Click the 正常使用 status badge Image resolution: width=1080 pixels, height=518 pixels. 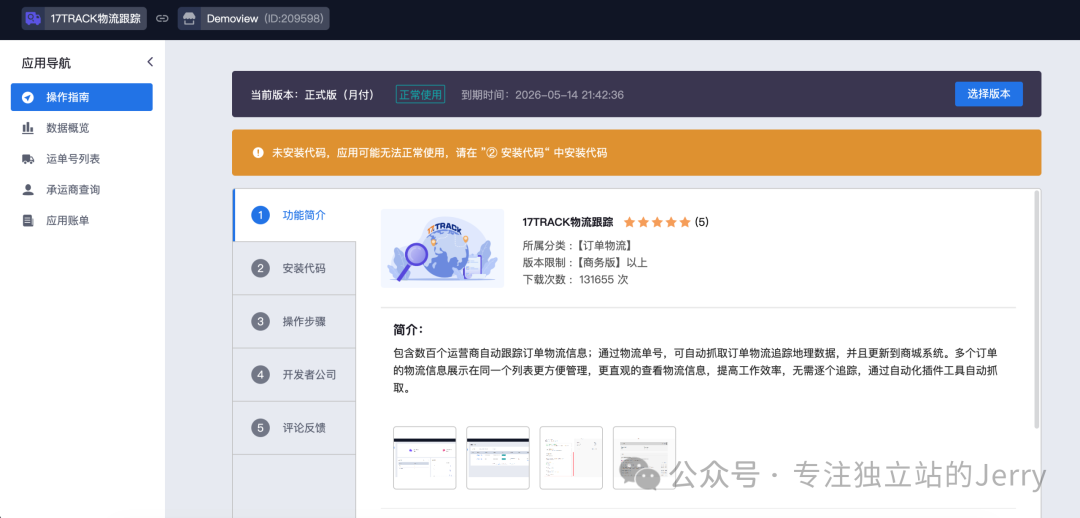click(x=420, y=94)
